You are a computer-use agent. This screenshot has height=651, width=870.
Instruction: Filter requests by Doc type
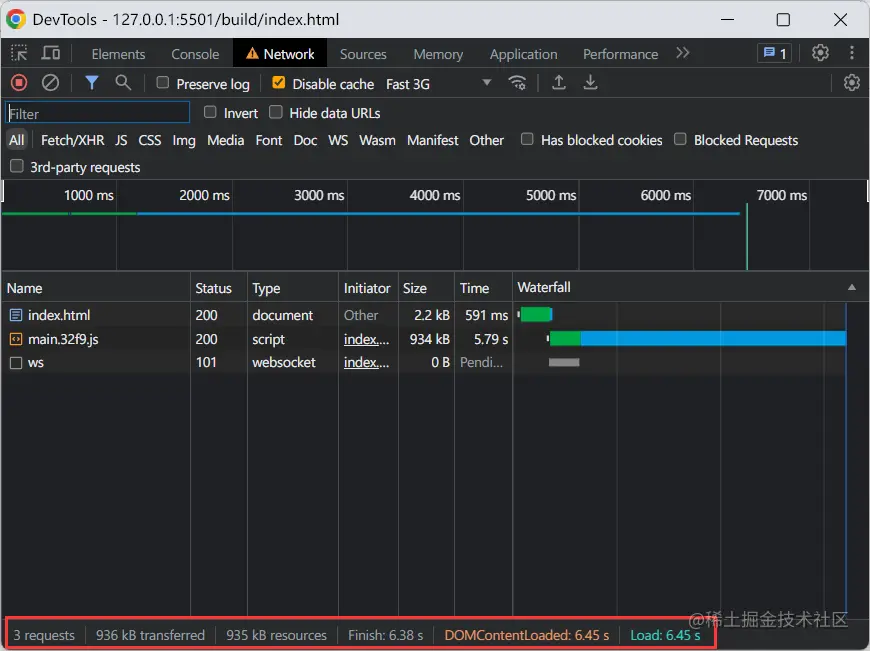click(x=305, y=140)
